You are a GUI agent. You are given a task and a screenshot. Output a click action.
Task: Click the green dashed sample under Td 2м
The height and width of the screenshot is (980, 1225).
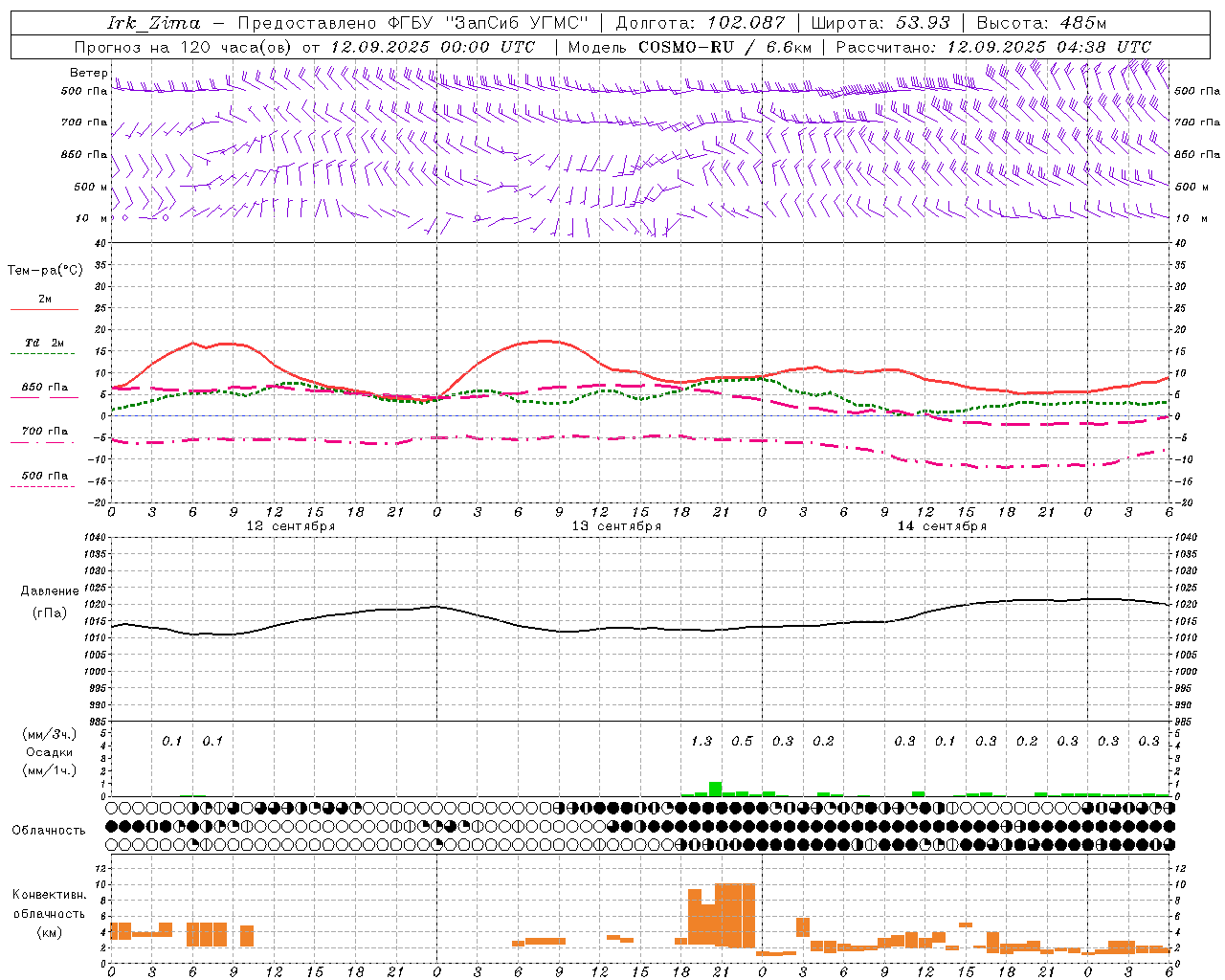click(x=43, y=354)
